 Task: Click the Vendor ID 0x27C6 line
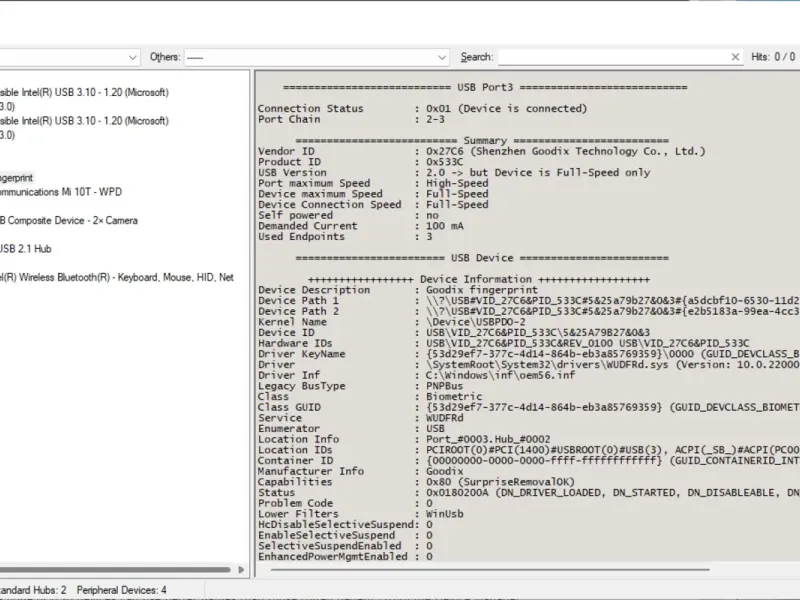click(x=482, y=152)
